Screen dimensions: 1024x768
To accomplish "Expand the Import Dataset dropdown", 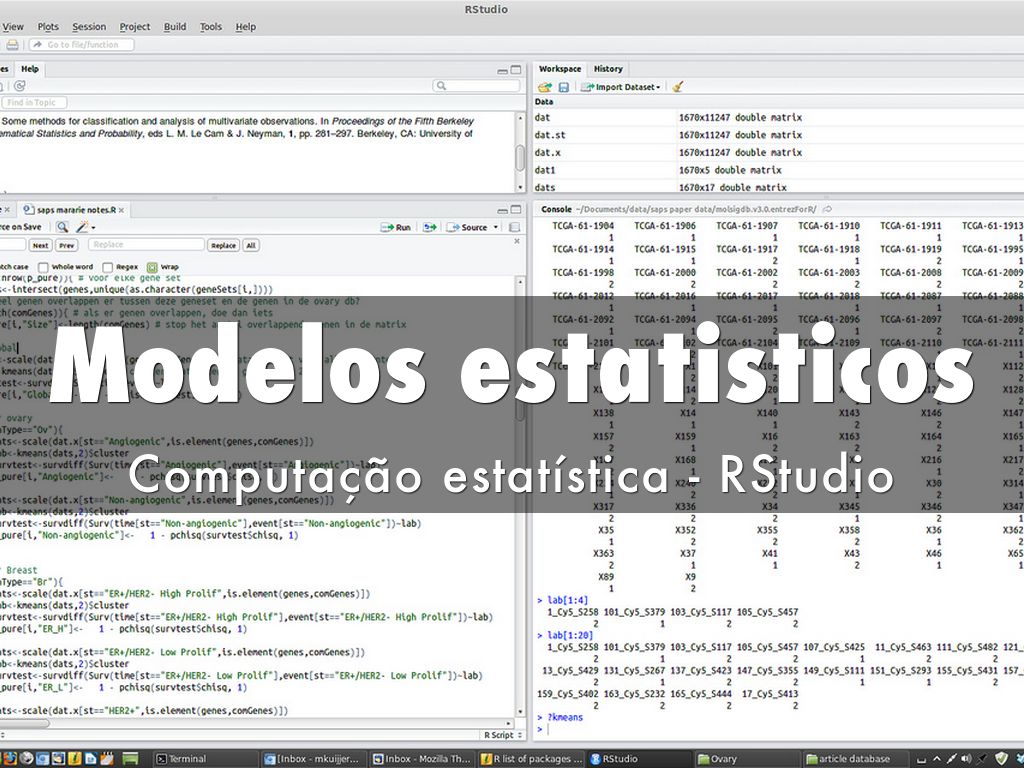I will 626,87.
